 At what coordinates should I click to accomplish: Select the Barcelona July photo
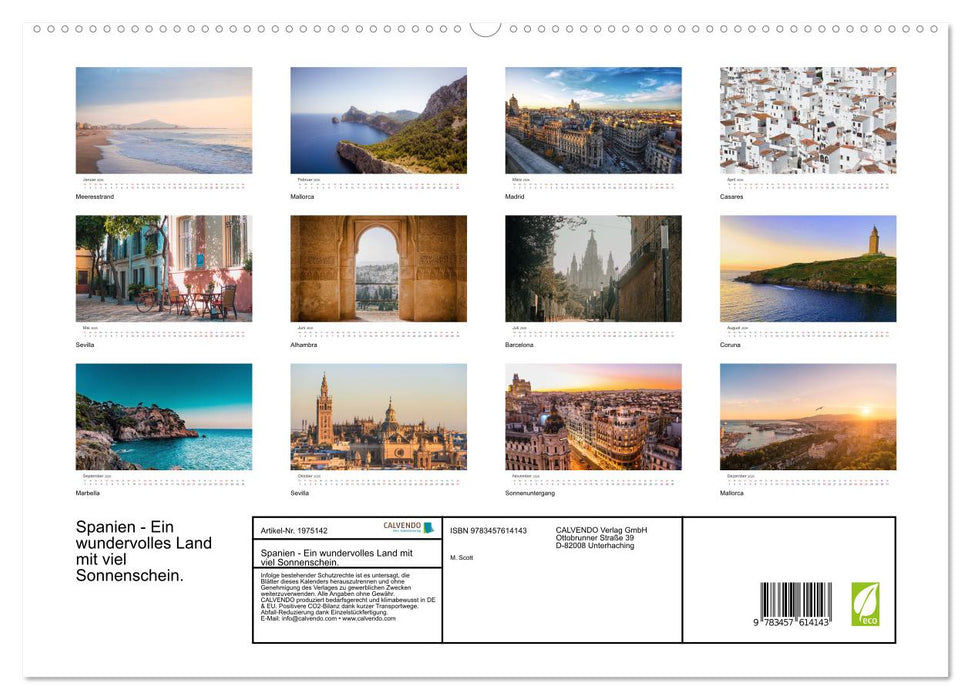(x=592, y=267)
